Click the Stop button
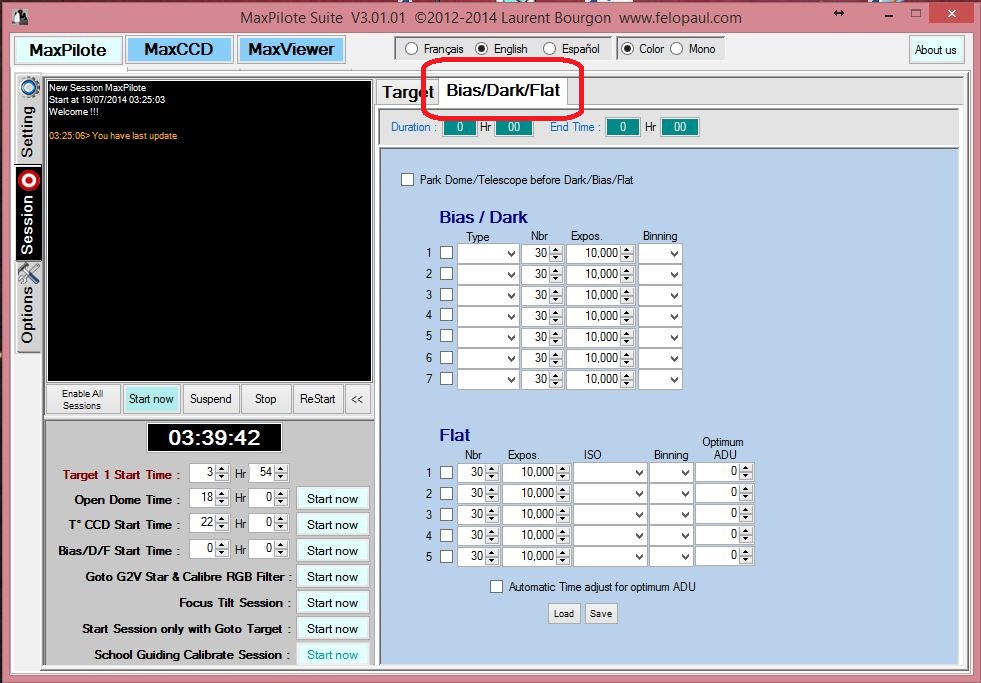This screenshot has width=981, height=683. [265, 399]
